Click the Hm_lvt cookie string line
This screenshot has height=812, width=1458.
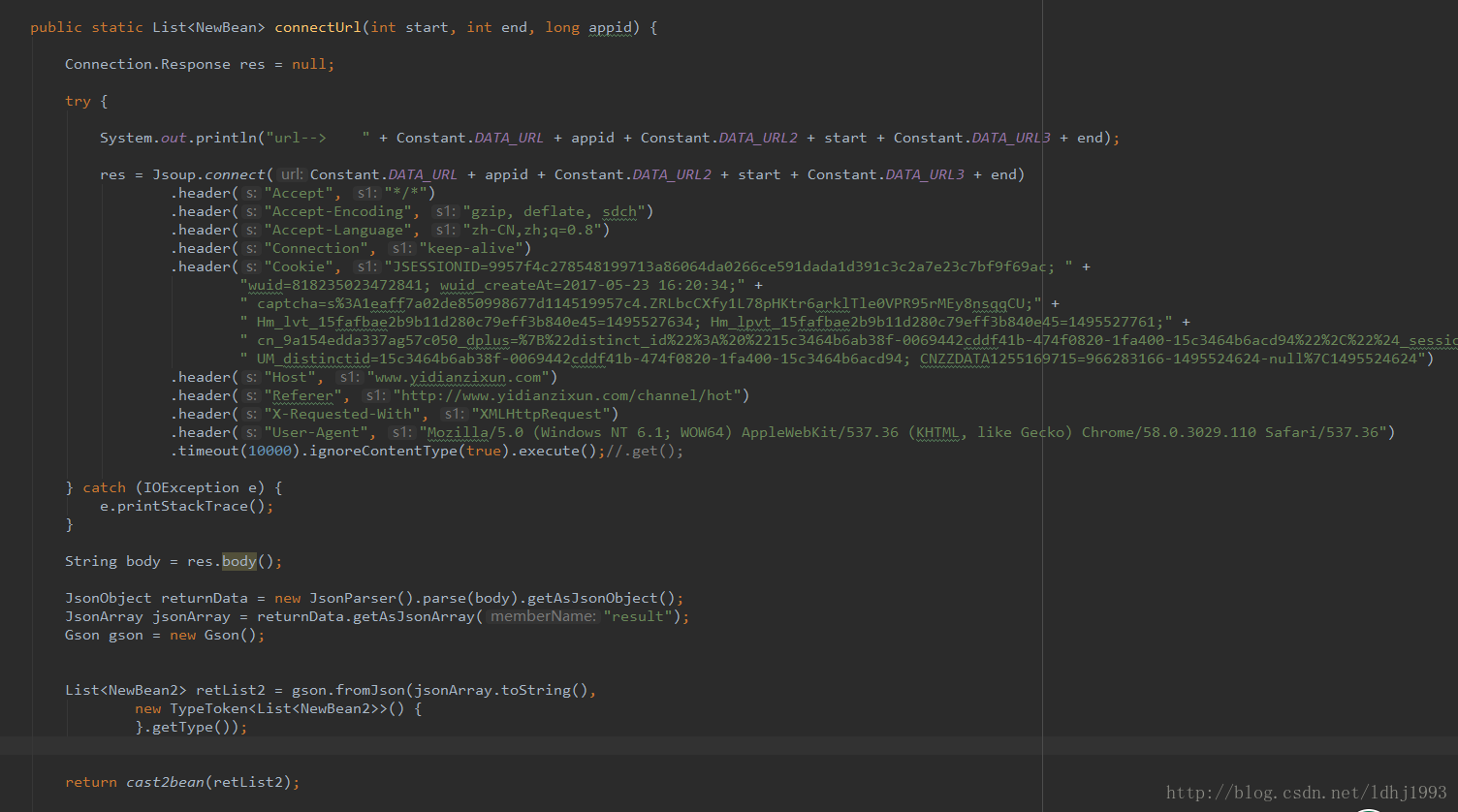(x=707, y=322)
